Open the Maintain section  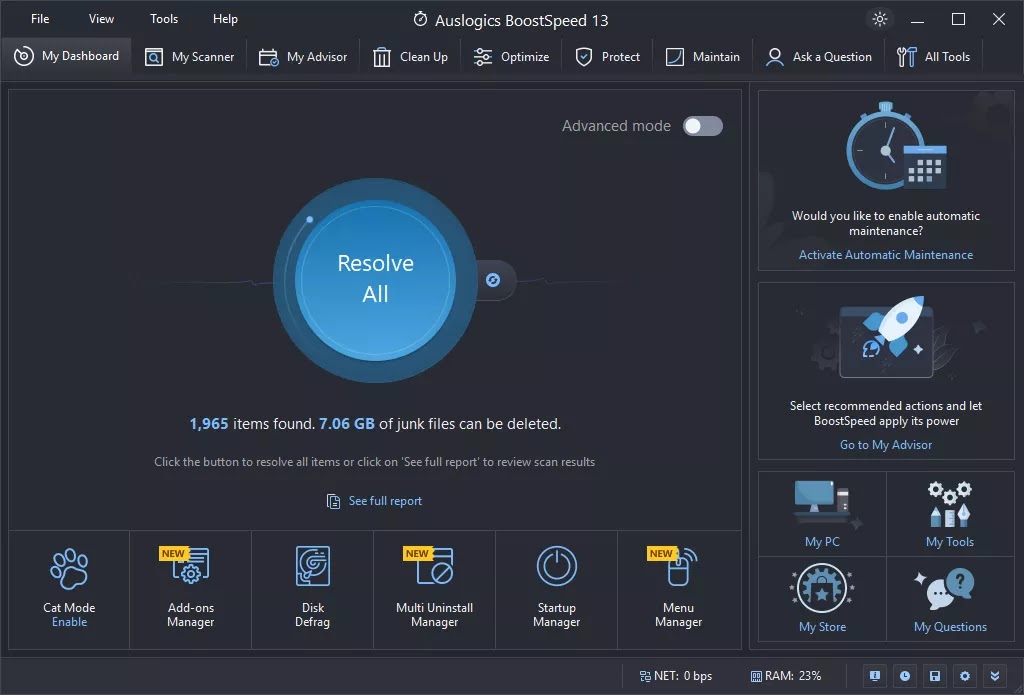[x=702, y=56]
